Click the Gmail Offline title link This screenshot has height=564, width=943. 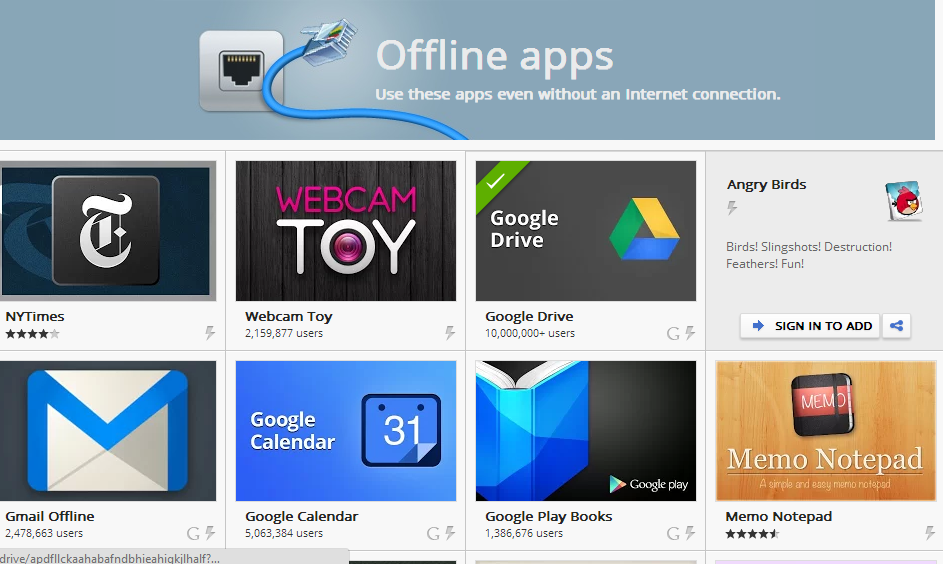click(x=50, y=516)
